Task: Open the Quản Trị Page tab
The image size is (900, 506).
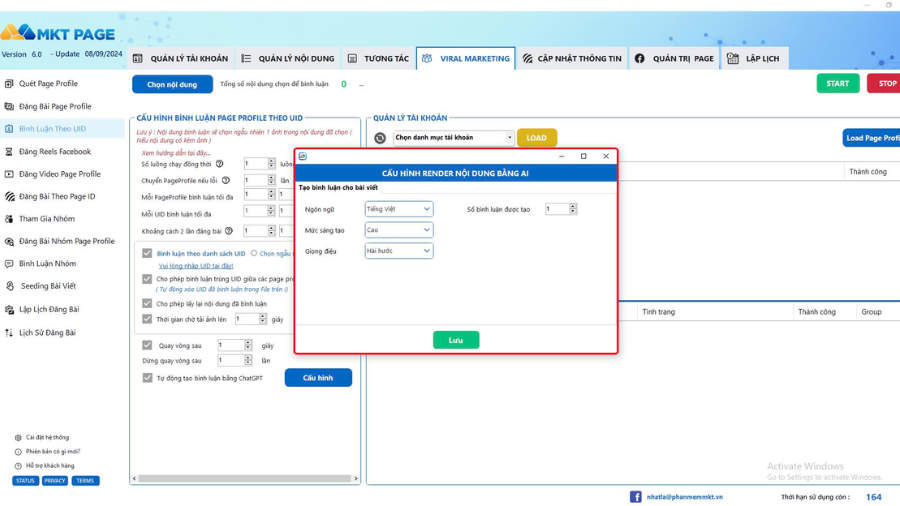Action: pyautogui.click(x=675, y=59)
